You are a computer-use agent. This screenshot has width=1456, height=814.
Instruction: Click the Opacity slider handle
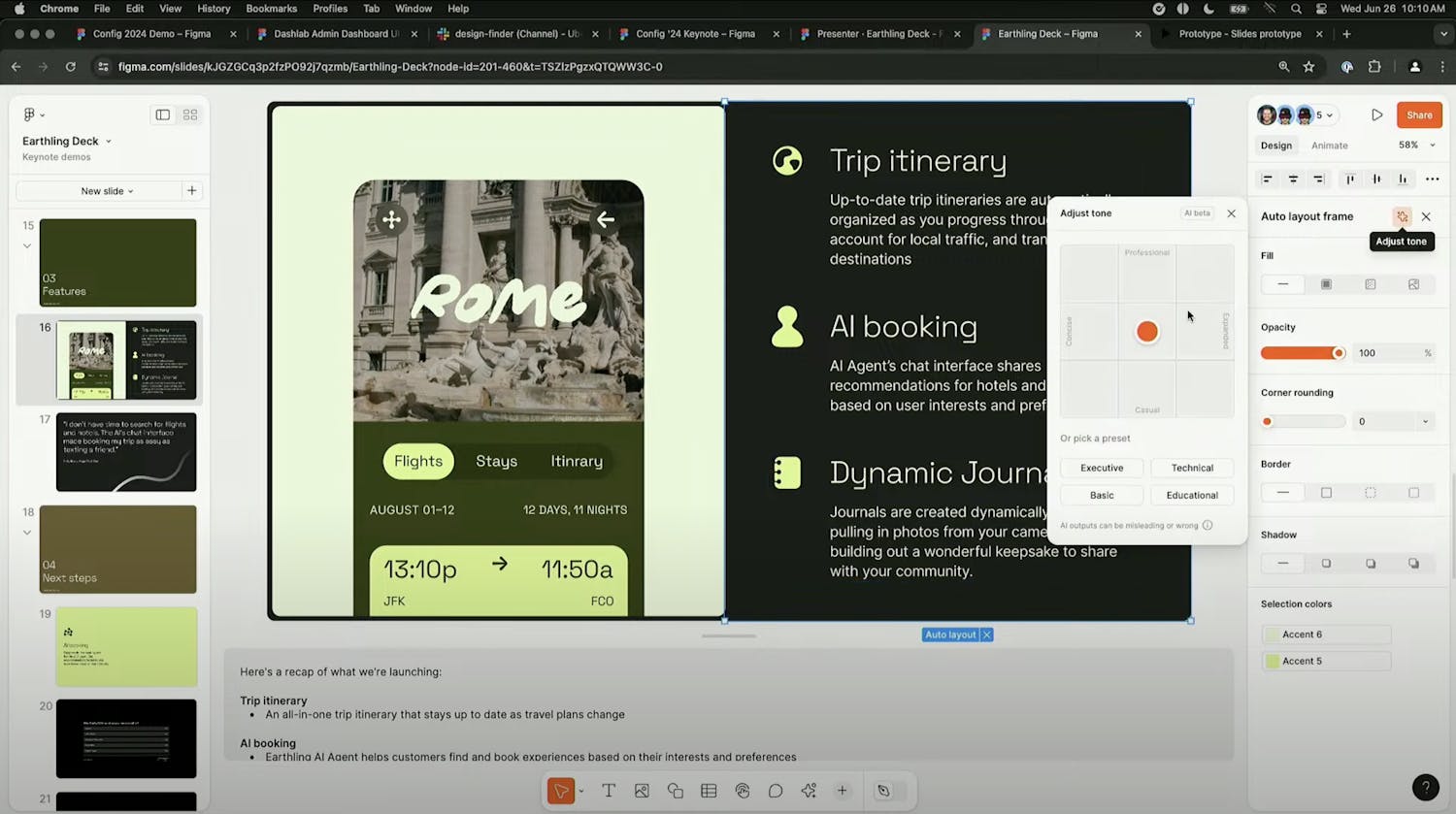pos(1339,353)
